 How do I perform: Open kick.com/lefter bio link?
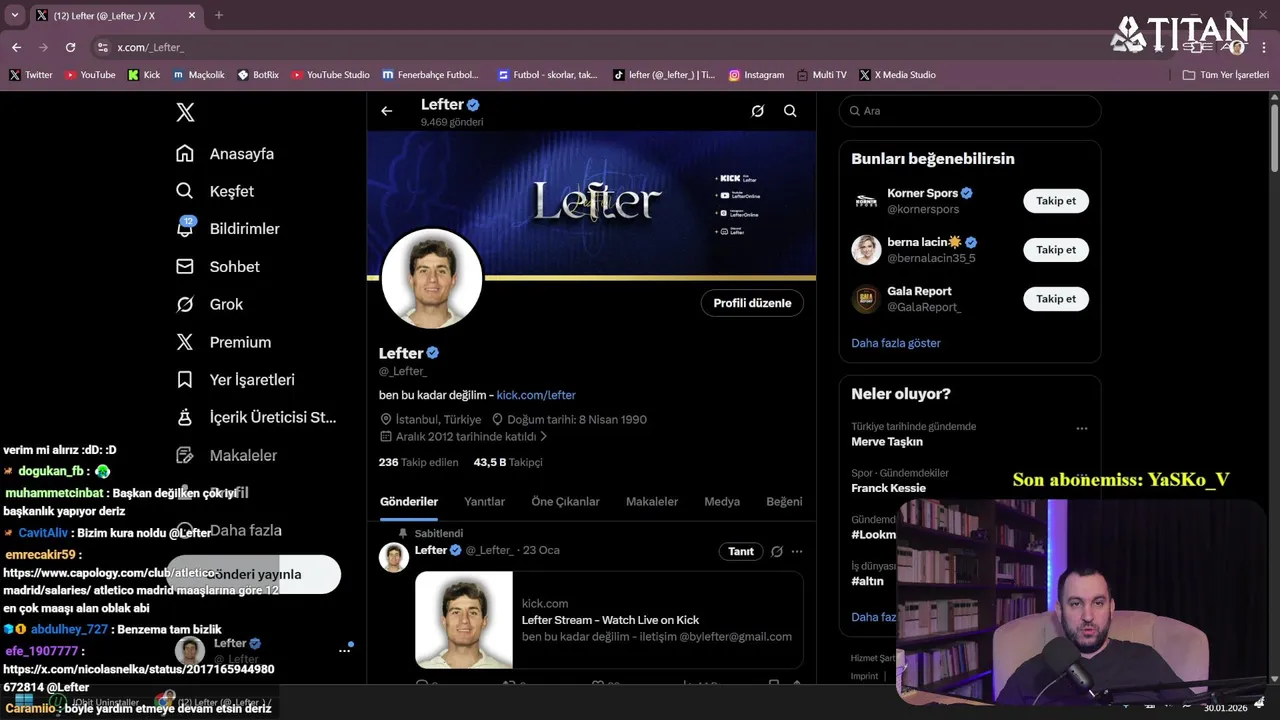536,395
